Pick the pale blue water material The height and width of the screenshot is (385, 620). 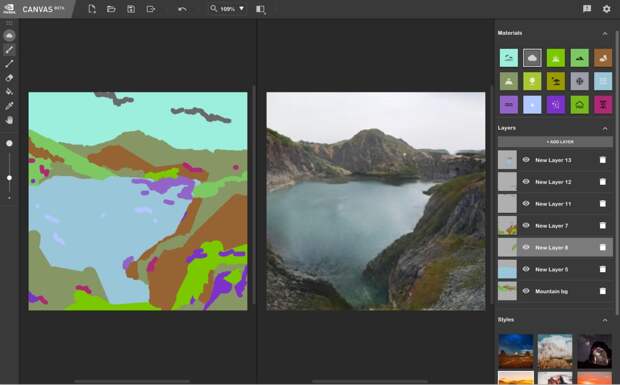603,81
